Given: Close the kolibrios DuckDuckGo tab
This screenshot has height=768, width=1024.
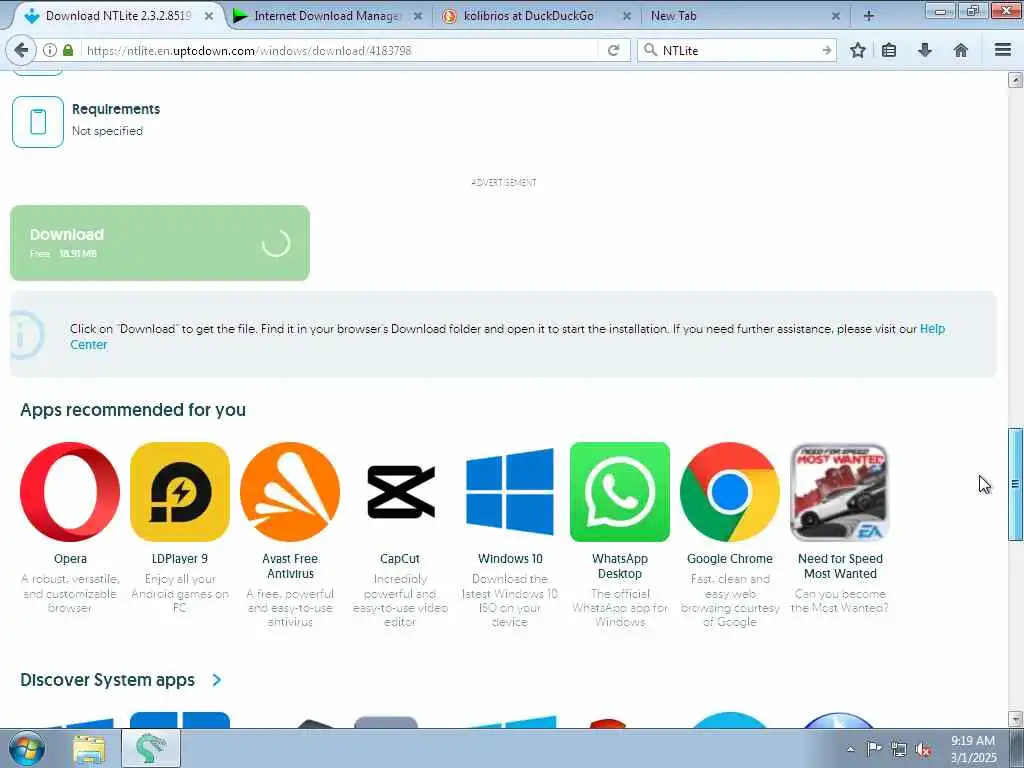Looking at the screenshot, I should pyautogui.click(x=626, y=16).
